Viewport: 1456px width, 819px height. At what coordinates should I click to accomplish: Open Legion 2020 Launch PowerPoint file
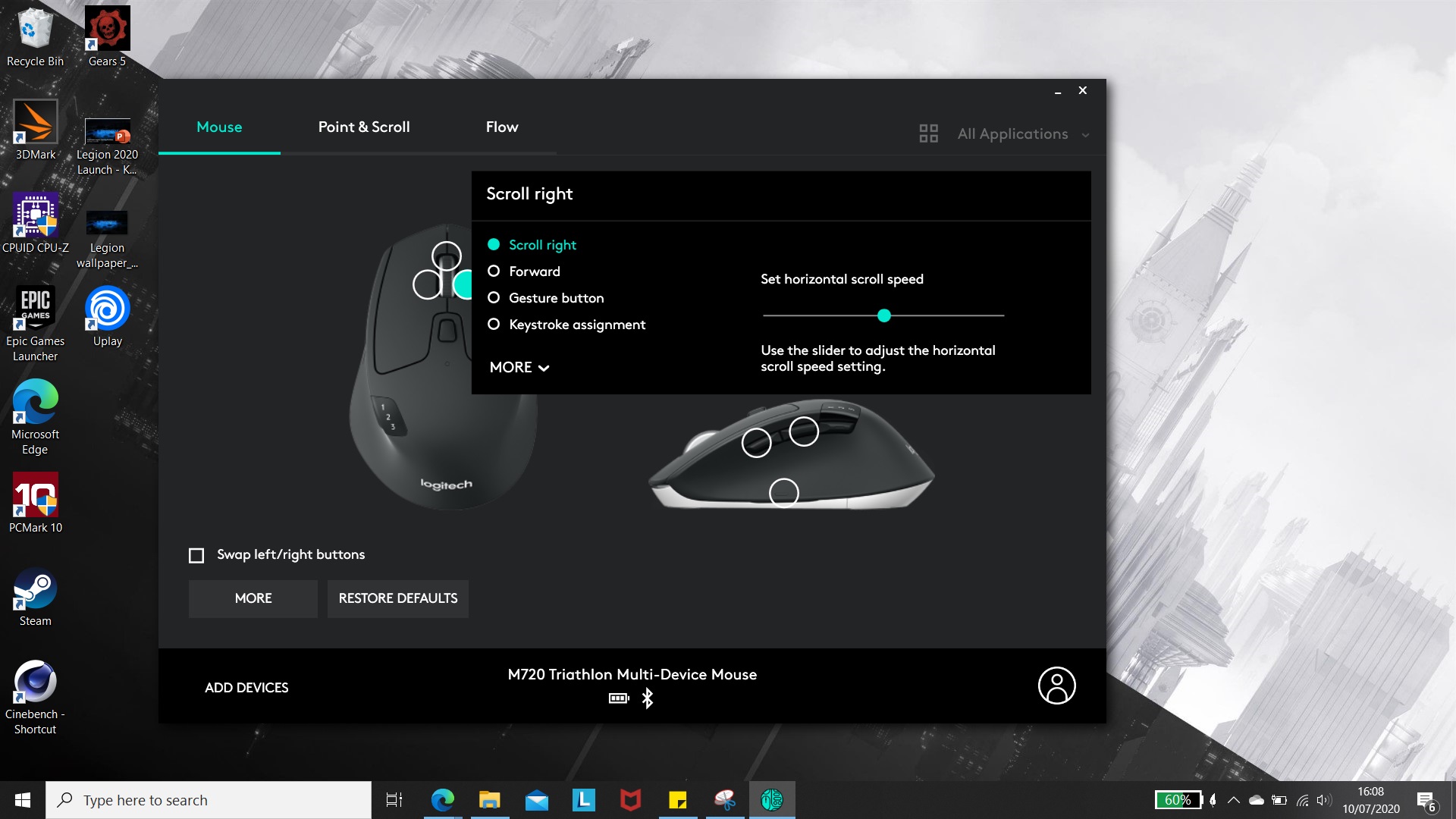(107, 146)
